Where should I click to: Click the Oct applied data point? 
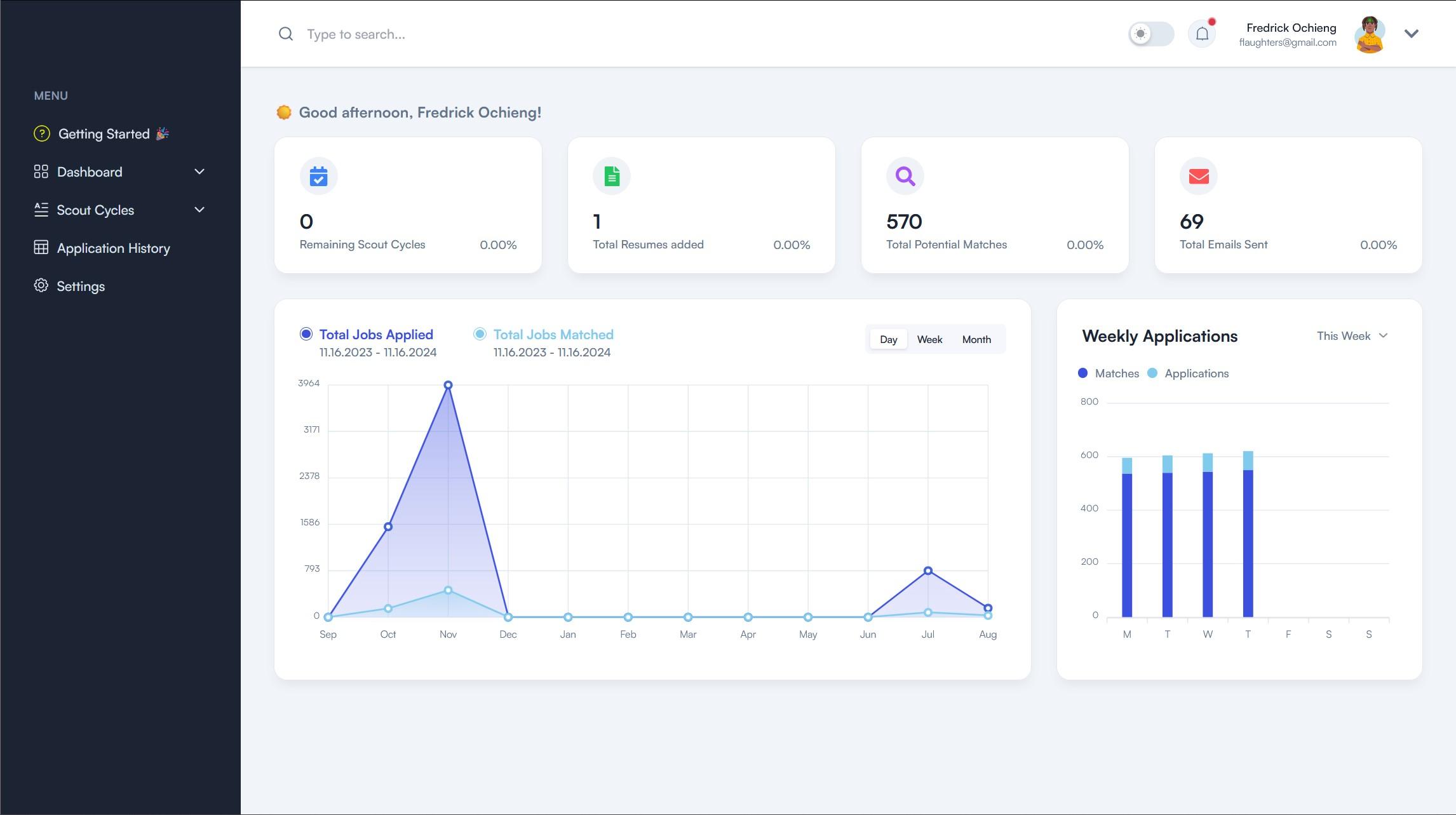(x=388, y=527)
